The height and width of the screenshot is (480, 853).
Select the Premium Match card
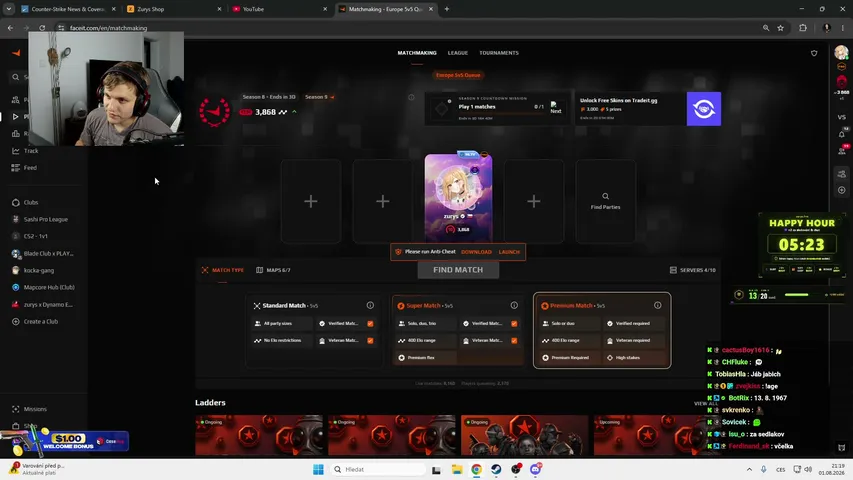click(x=602, y=331)
